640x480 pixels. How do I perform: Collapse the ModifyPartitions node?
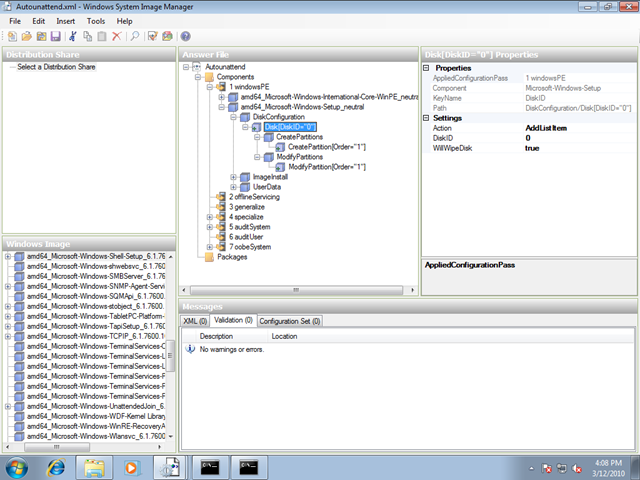257,157
